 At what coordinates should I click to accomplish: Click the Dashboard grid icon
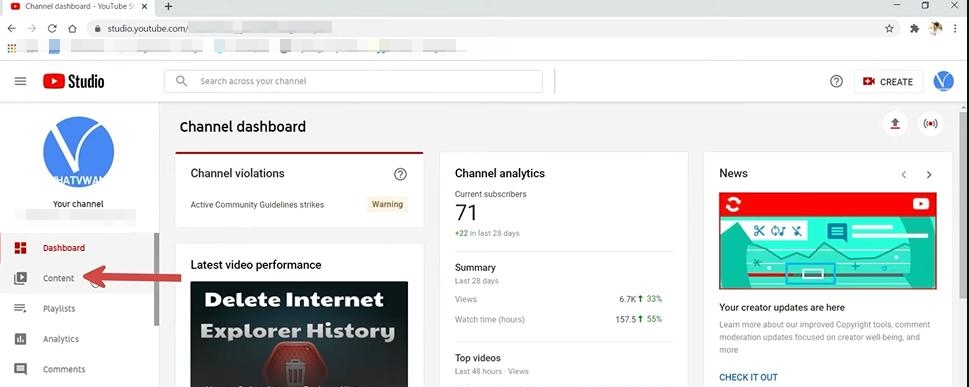20,248
